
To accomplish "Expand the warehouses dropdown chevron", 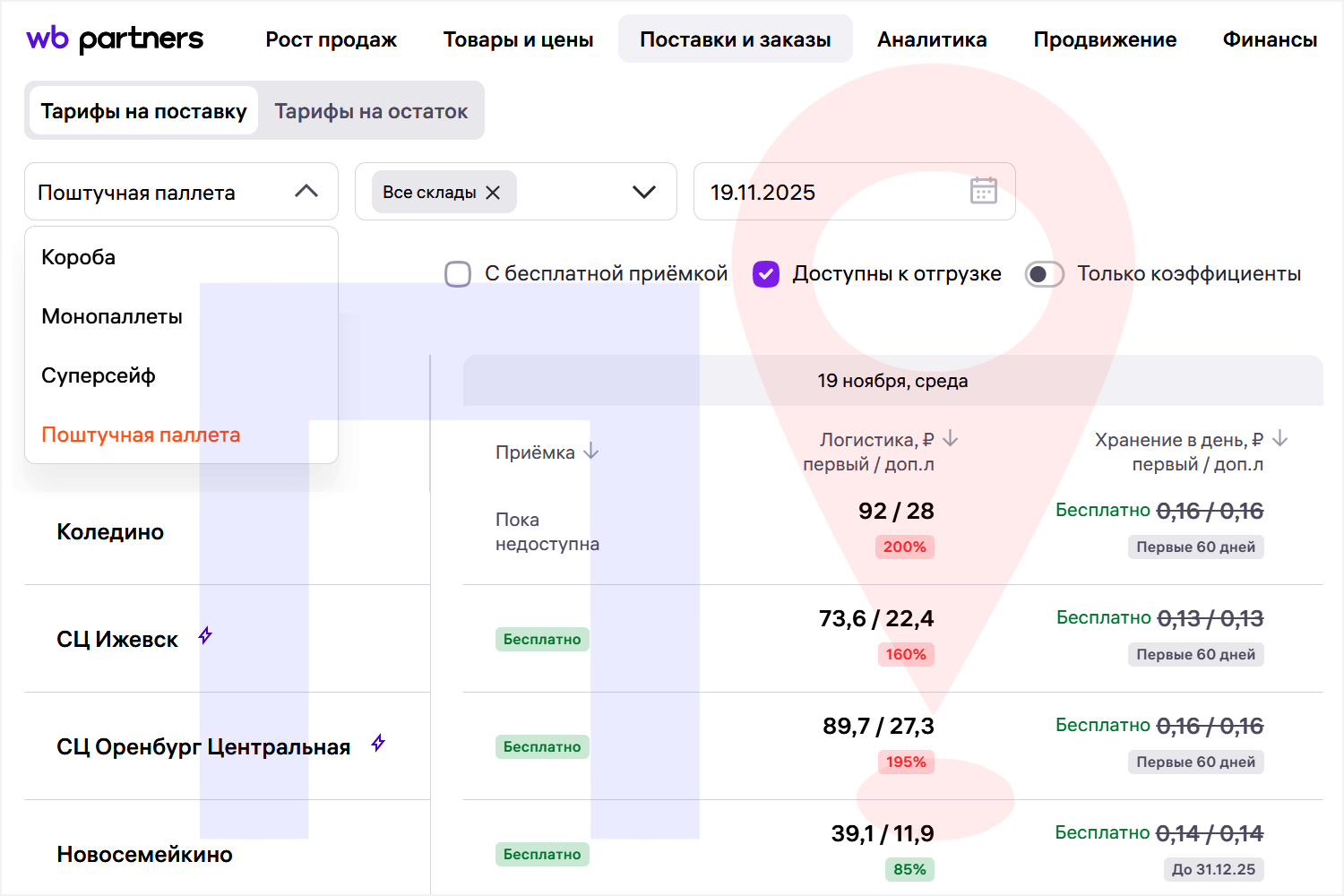I will [x=643, y=192].
